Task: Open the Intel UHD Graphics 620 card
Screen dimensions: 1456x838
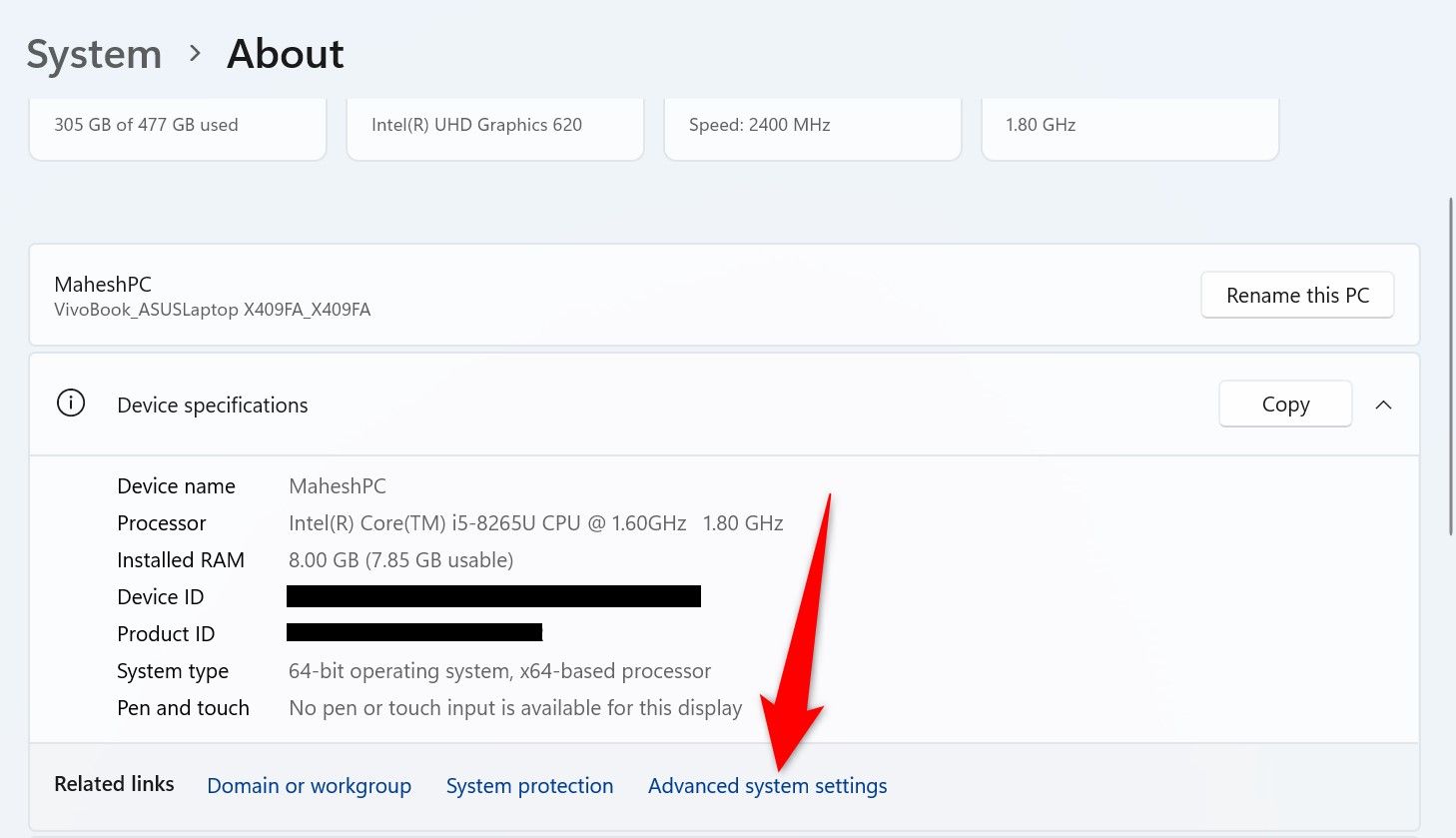Action: tap(494, 126)
